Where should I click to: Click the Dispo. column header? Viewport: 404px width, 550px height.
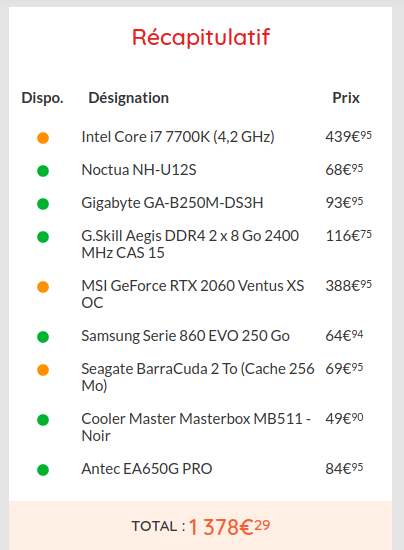click(42, 98)
